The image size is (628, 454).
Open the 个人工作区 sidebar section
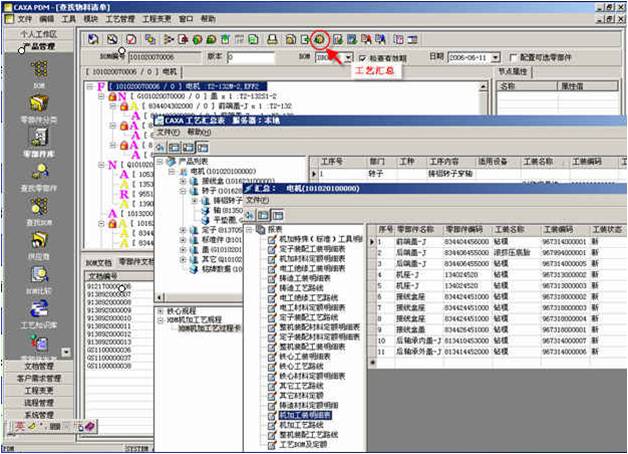click(x=39, y=34)
